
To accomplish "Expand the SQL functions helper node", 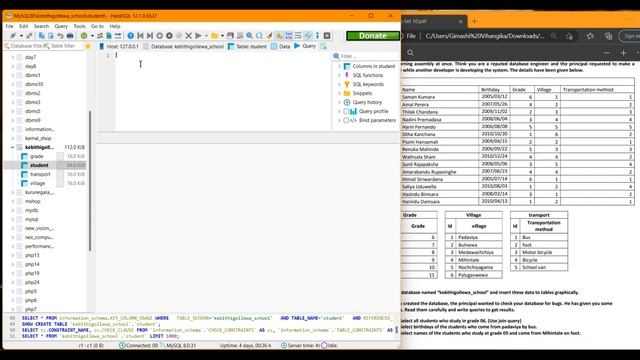I will point(339,75).
